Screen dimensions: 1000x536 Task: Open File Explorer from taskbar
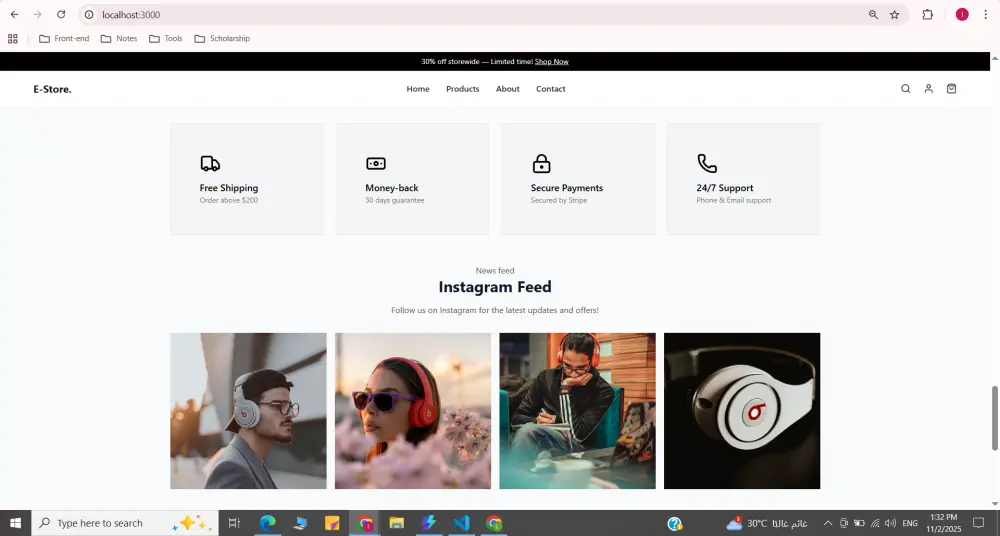pos(397,523)
